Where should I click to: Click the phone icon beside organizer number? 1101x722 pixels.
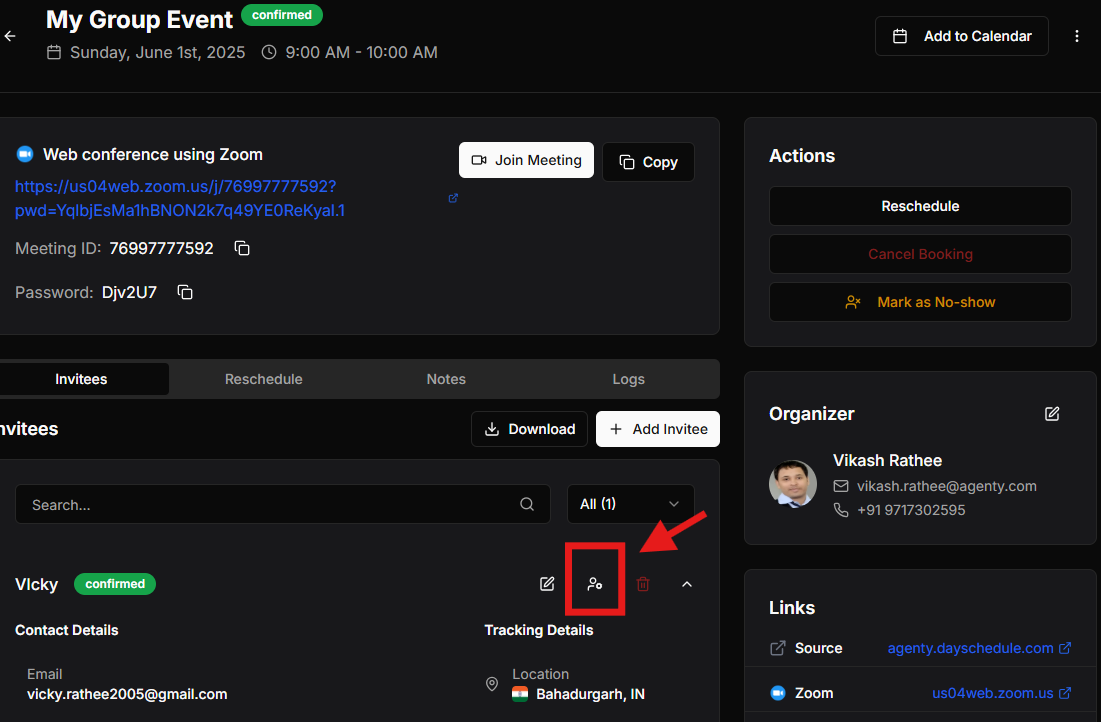840,510
